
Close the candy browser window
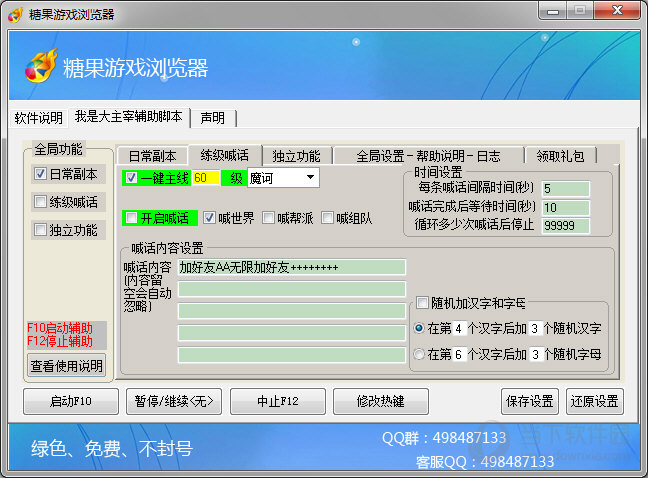(617, 11)
